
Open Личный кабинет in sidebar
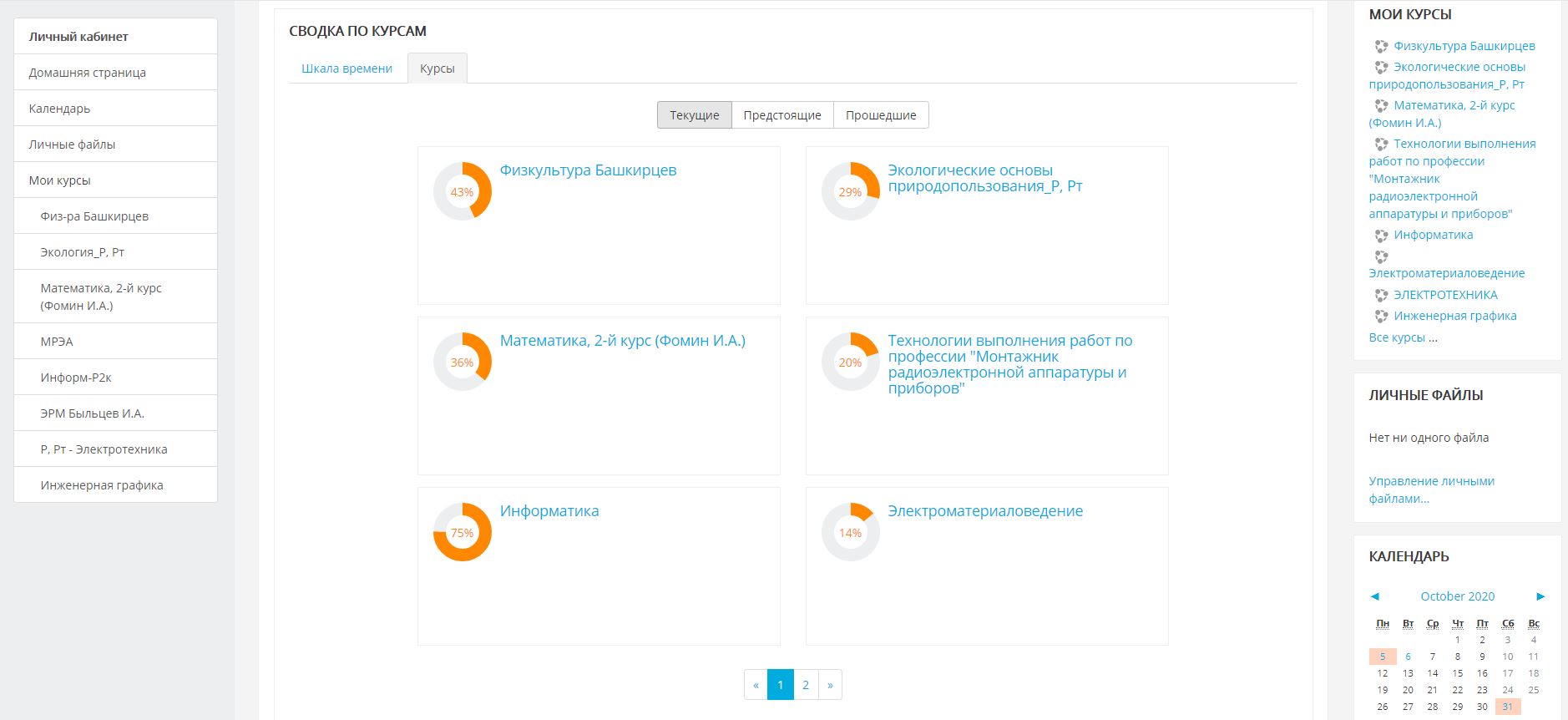pos(115,37)
